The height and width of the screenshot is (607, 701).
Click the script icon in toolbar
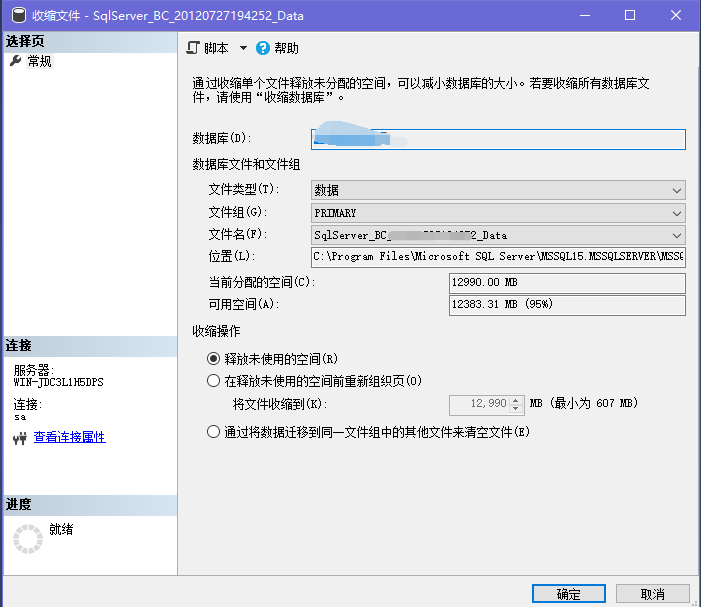[x=193, y=48]
